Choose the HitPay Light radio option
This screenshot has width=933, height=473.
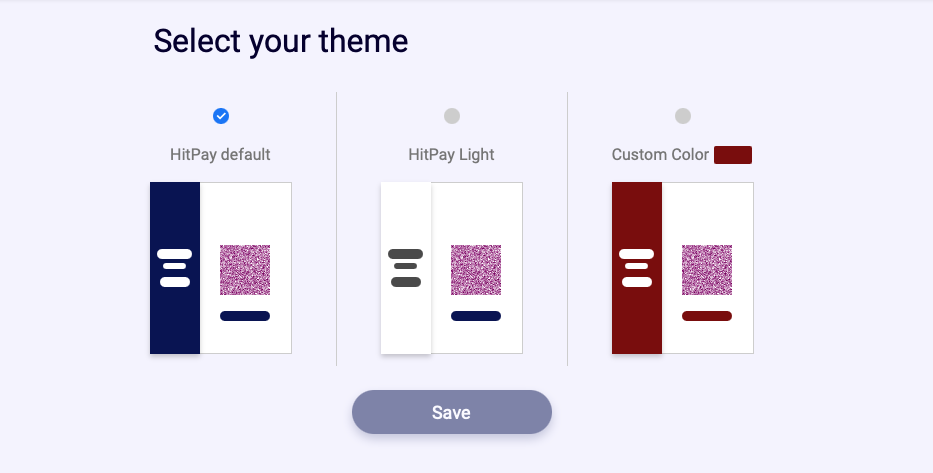tap(452, 116)
